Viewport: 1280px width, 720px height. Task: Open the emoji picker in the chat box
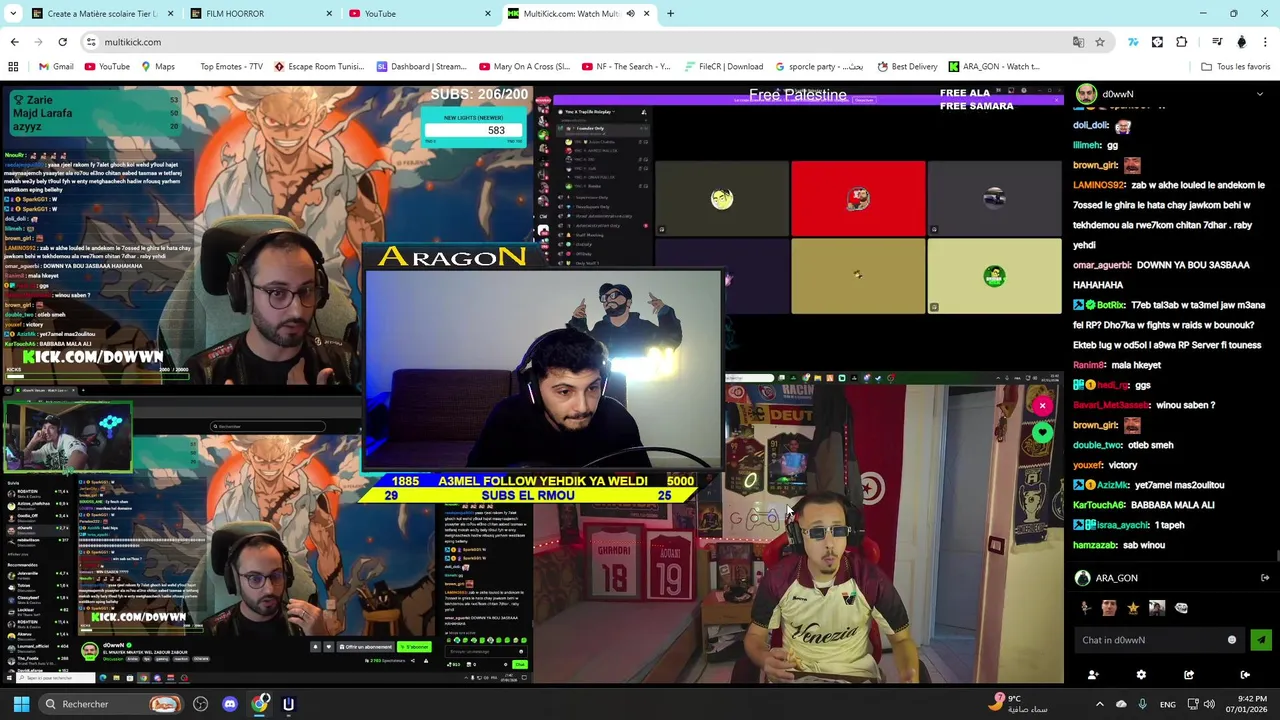tap(1232, 640)
